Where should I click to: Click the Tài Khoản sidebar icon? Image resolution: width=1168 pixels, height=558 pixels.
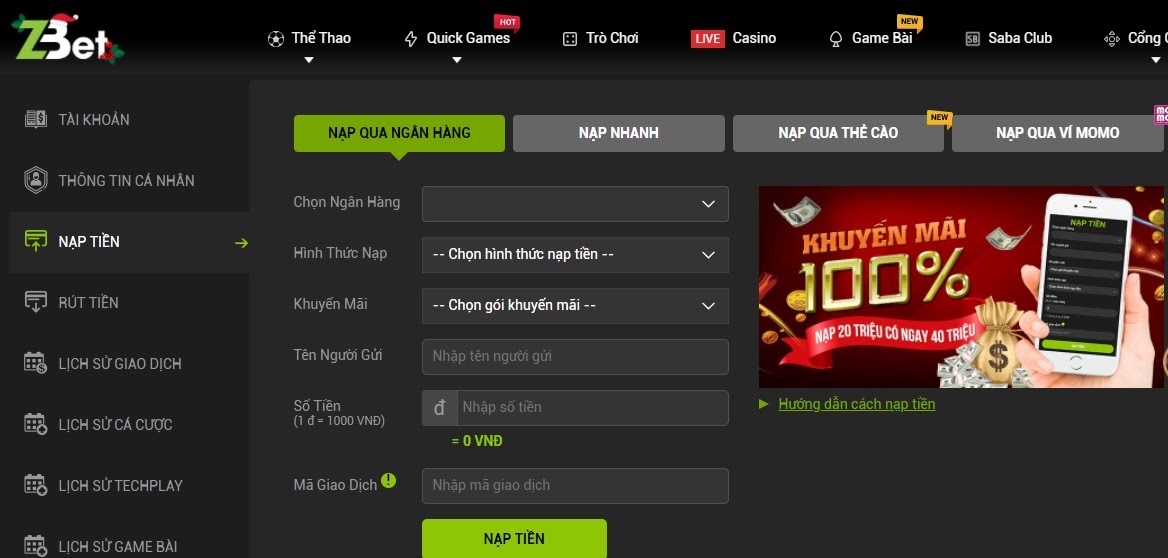click(x=36, y=119)
